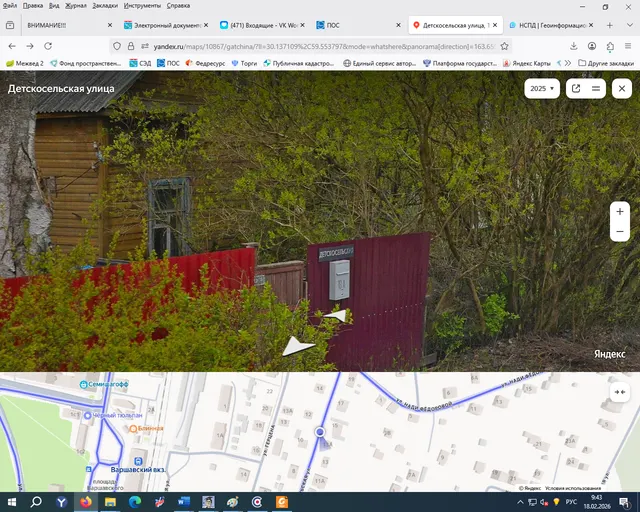Open the Правка menu
Screen dimensions: 640x512
[x=33, y=6]
